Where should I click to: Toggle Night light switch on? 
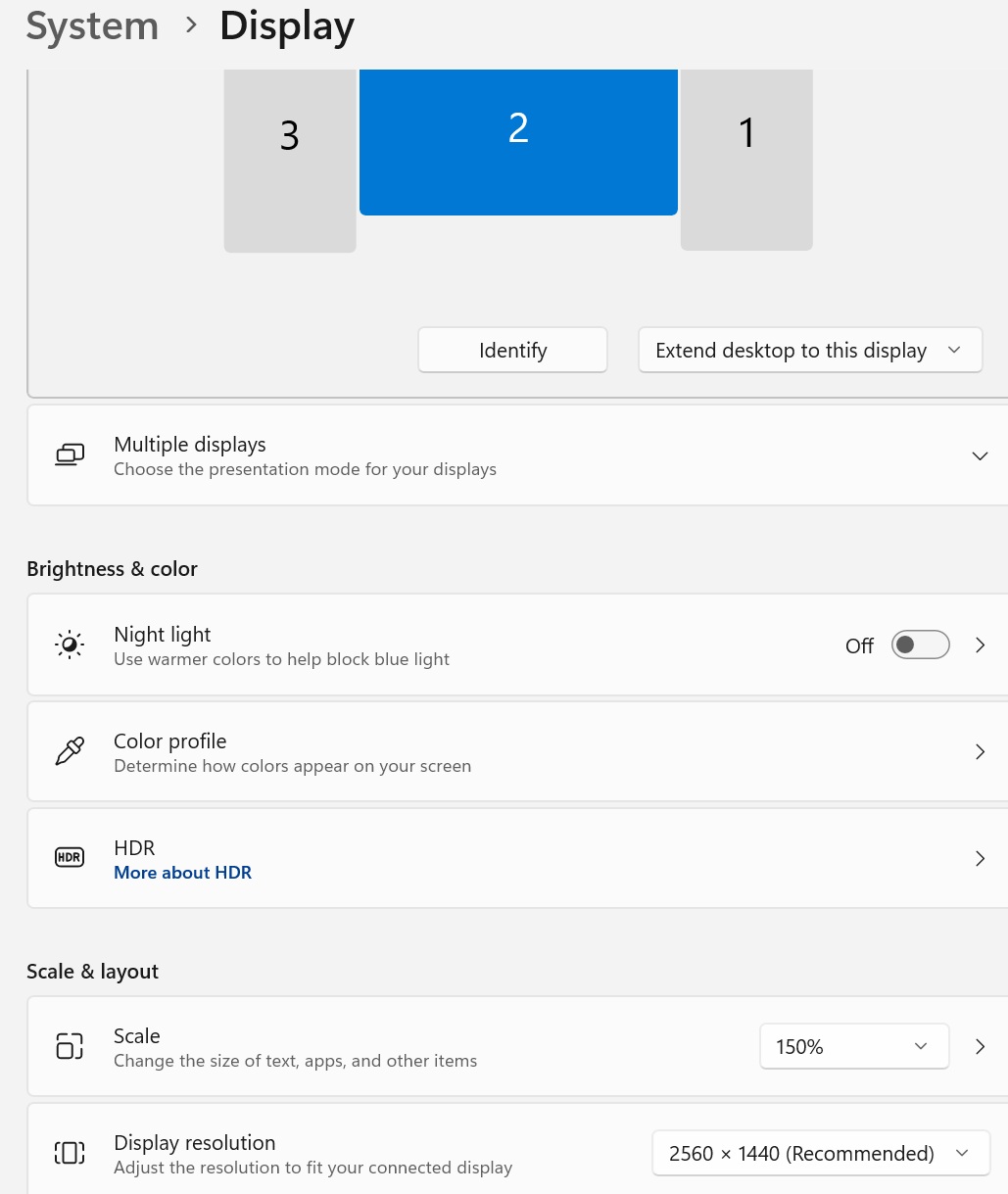pyautogui.click(x=920, y=645)
